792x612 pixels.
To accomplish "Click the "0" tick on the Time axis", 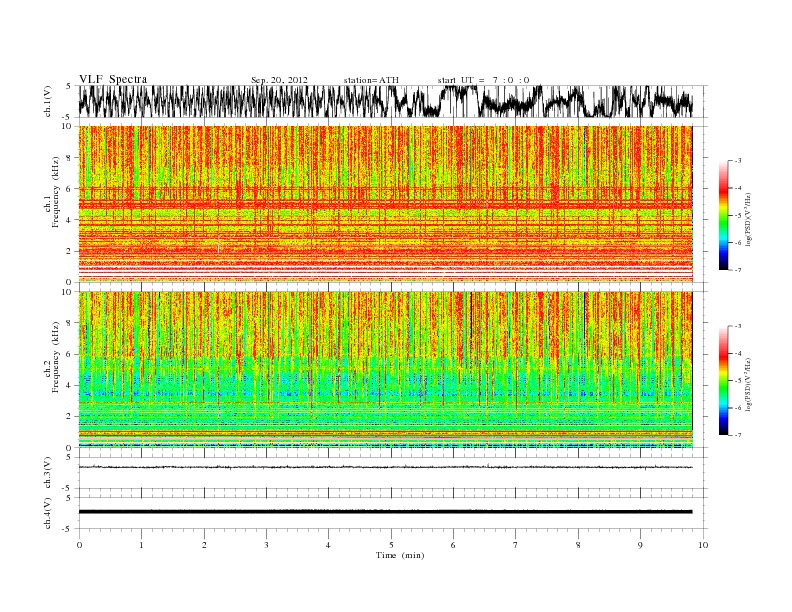I will coord(79,545).
